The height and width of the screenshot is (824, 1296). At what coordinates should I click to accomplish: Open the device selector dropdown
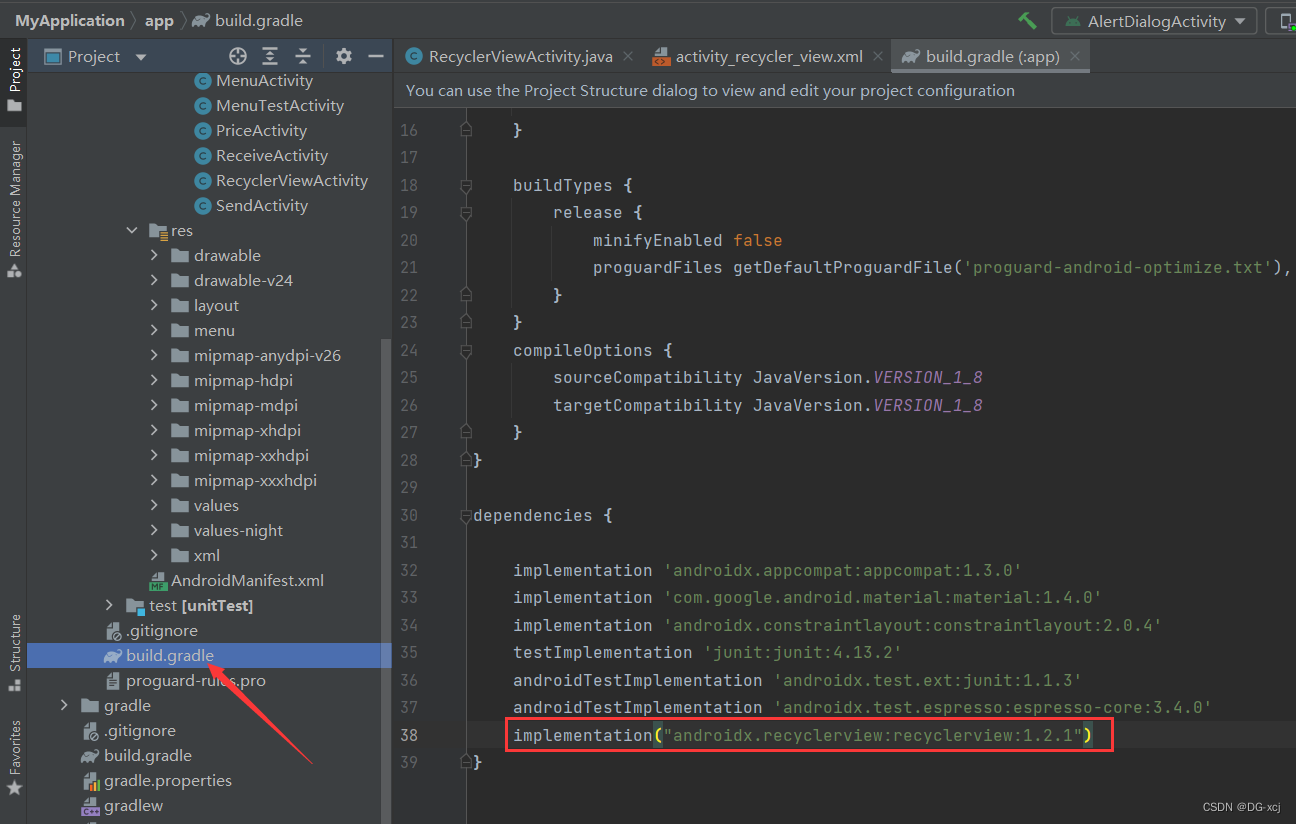coord(1282,21)
